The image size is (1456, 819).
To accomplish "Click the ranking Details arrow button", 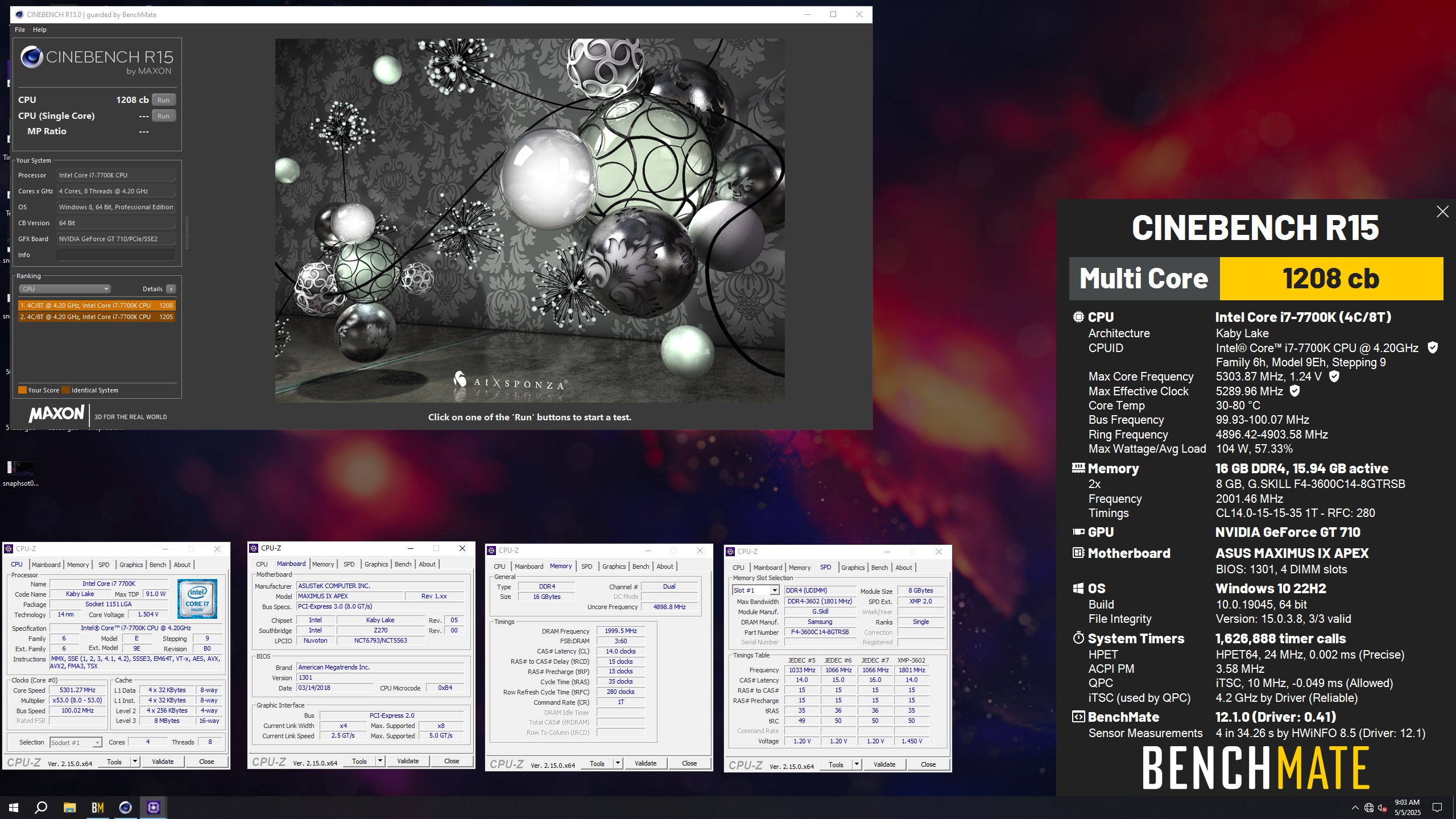I will pyautogui.click(x=171, y=289).
